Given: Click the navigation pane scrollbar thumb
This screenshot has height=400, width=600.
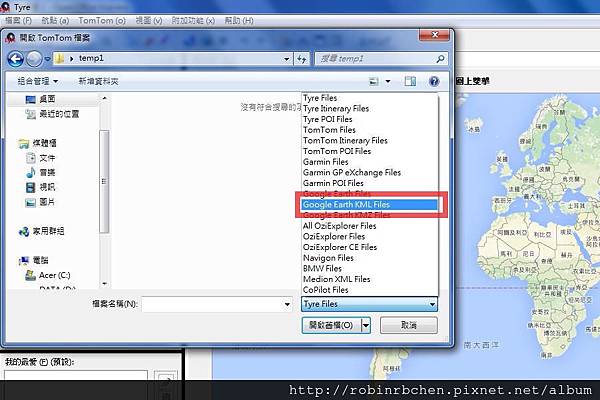Looking at the screenshot, I should 104,181.
